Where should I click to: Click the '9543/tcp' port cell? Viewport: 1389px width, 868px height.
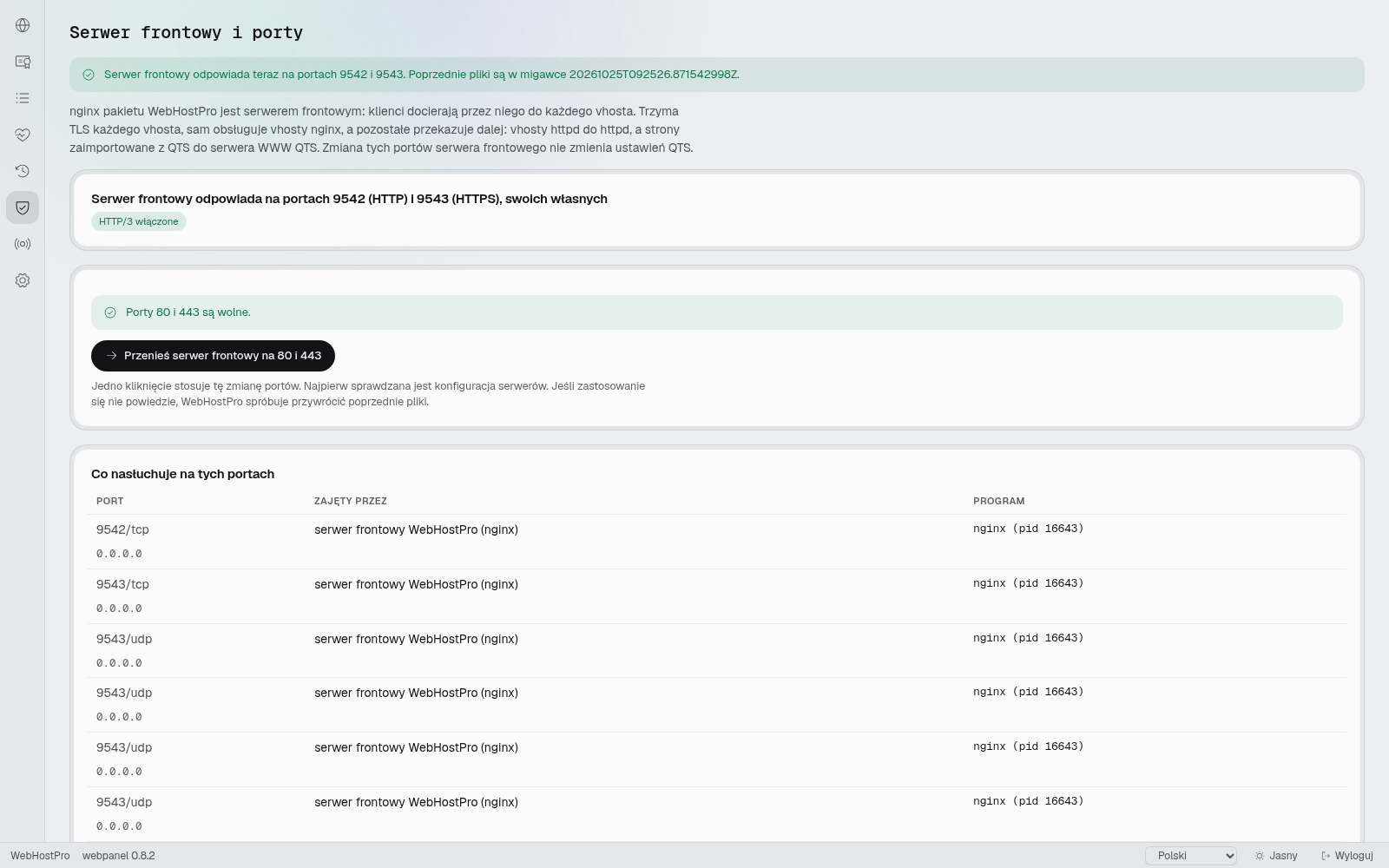122,584
